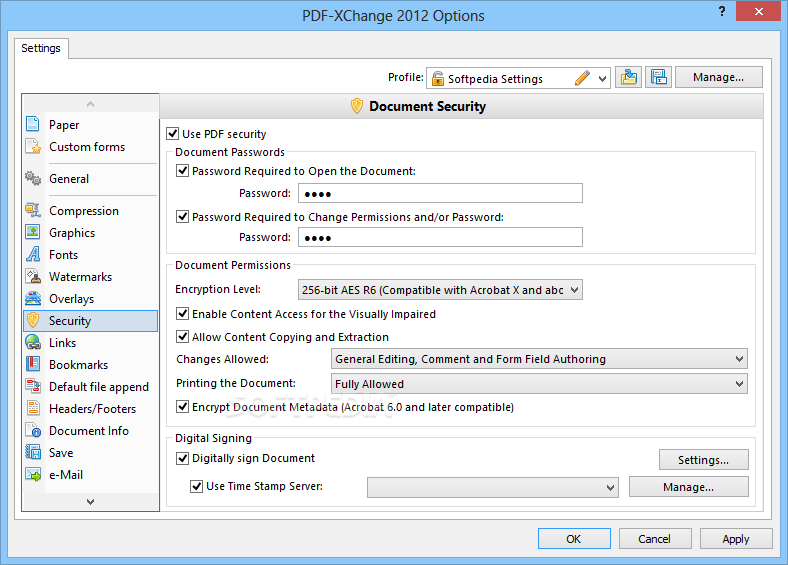Close the Options dialog window
The image size is (788, 565).
pyautogui.click(x=758, y=11)
